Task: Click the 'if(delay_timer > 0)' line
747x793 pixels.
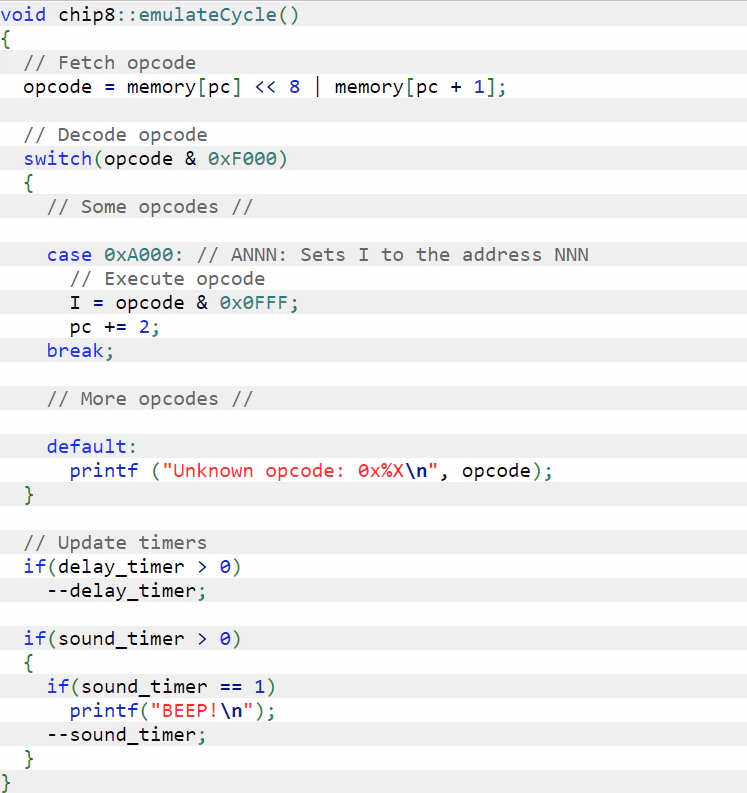Action: click(133, 567)
